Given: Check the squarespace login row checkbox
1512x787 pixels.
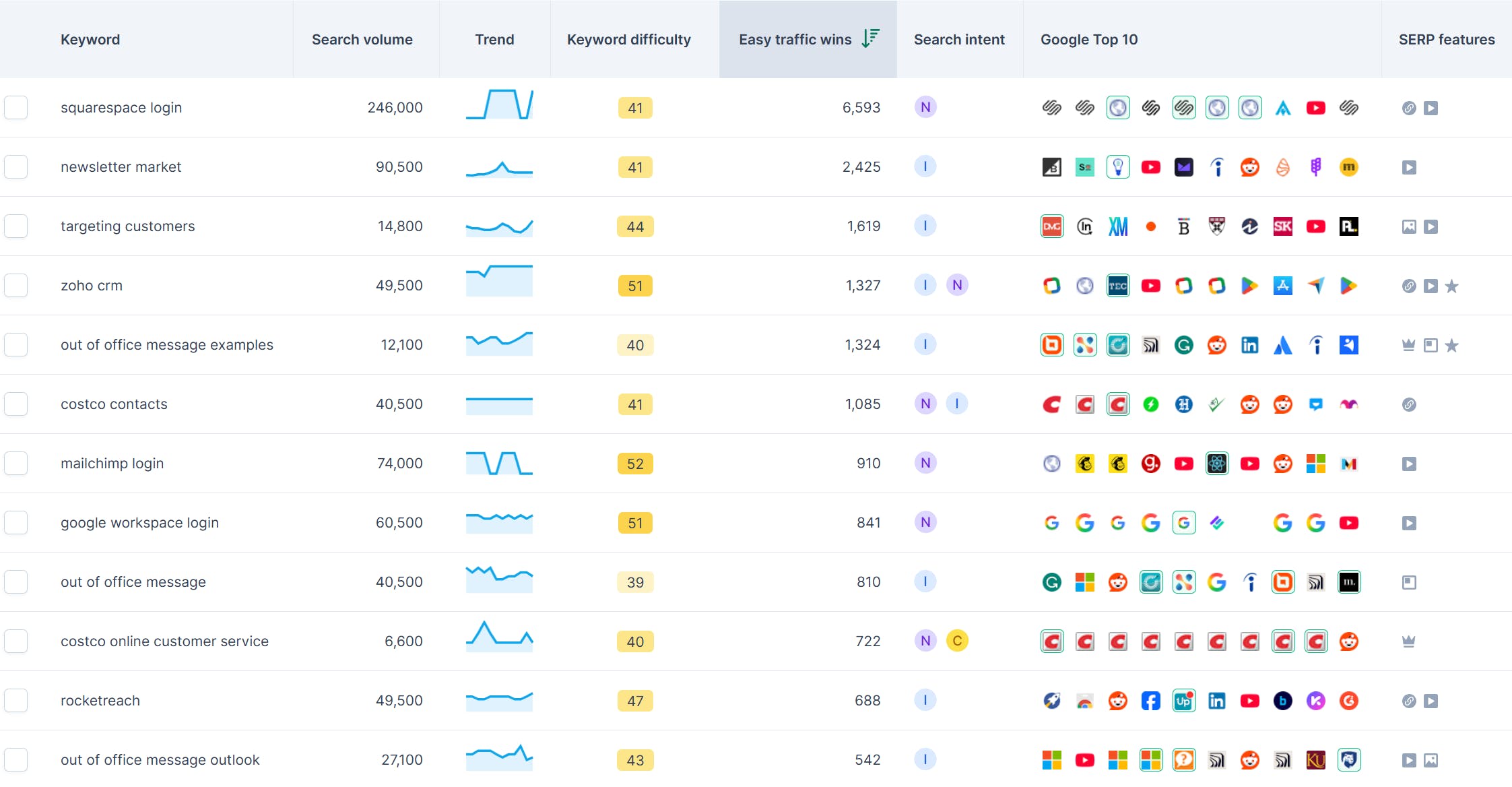Looking at the screenshot, I should [16, 108].
